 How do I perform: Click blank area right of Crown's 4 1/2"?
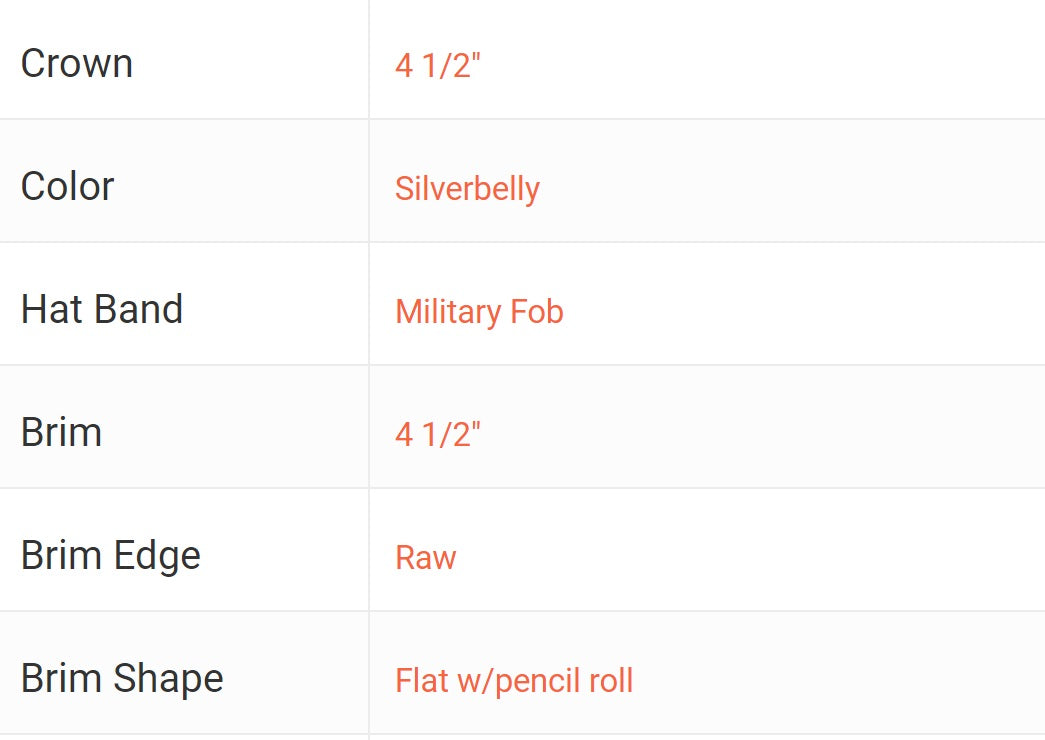click(750, 66)
